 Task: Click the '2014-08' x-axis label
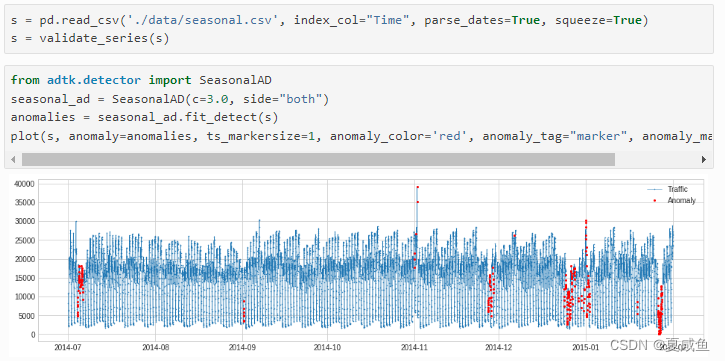point(156,348)
